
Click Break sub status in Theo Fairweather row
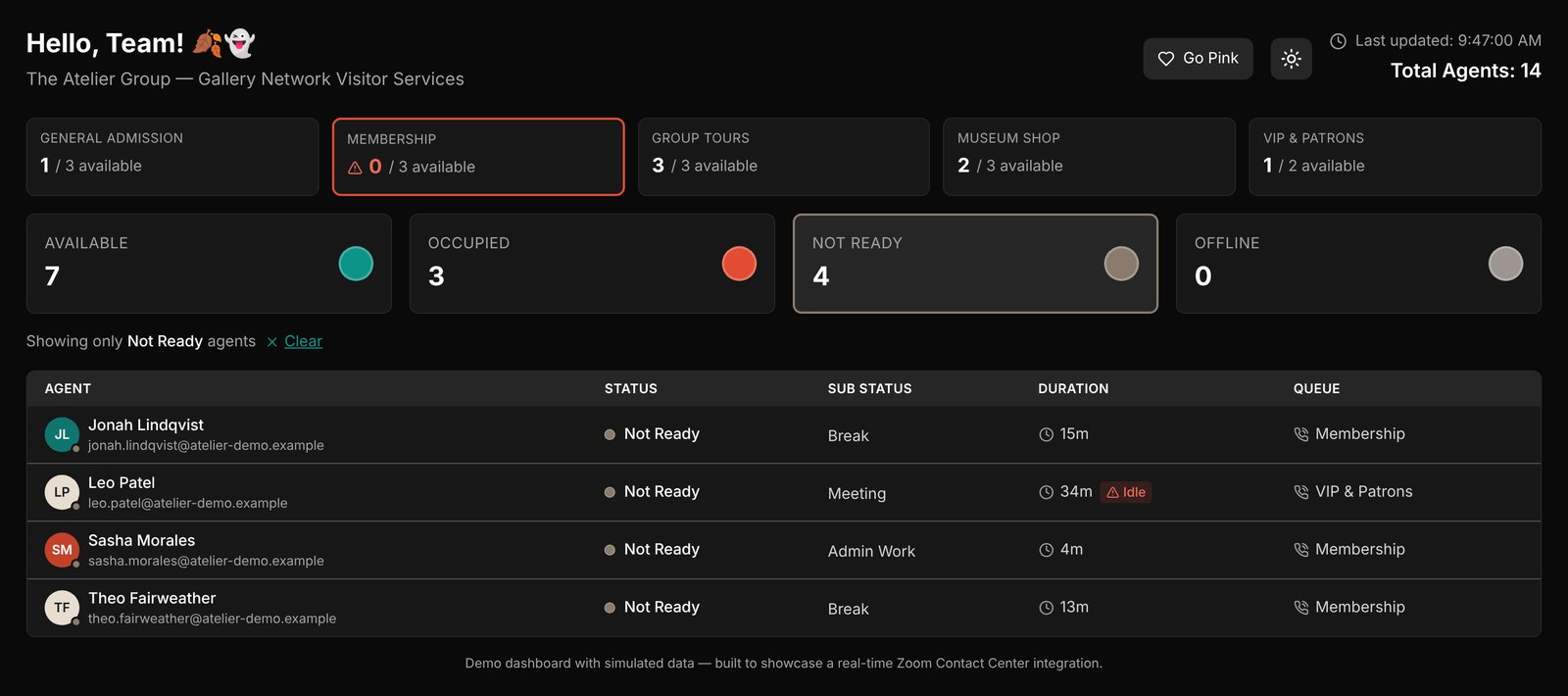pyautogui.click(x=848, y=610)
